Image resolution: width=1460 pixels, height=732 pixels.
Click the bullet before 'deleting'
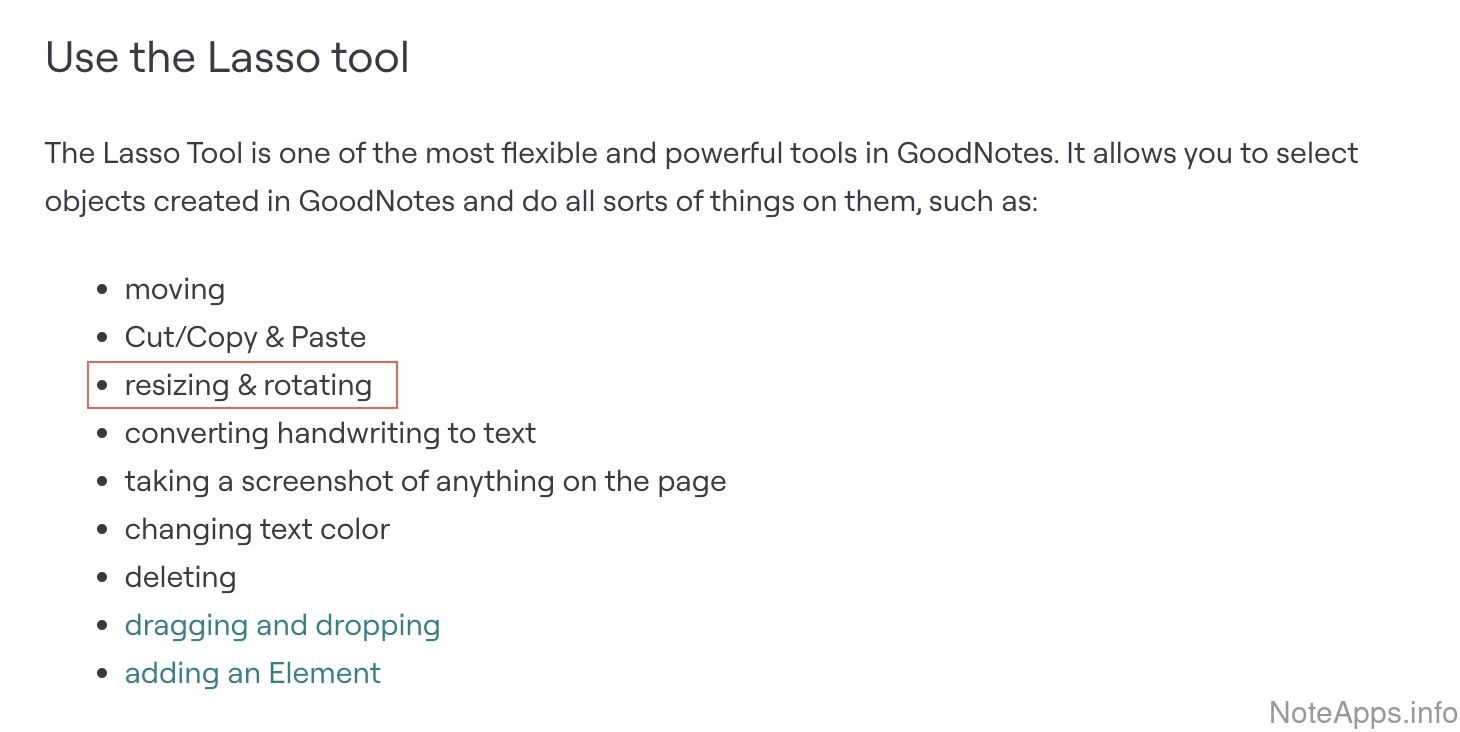(102, 579)
